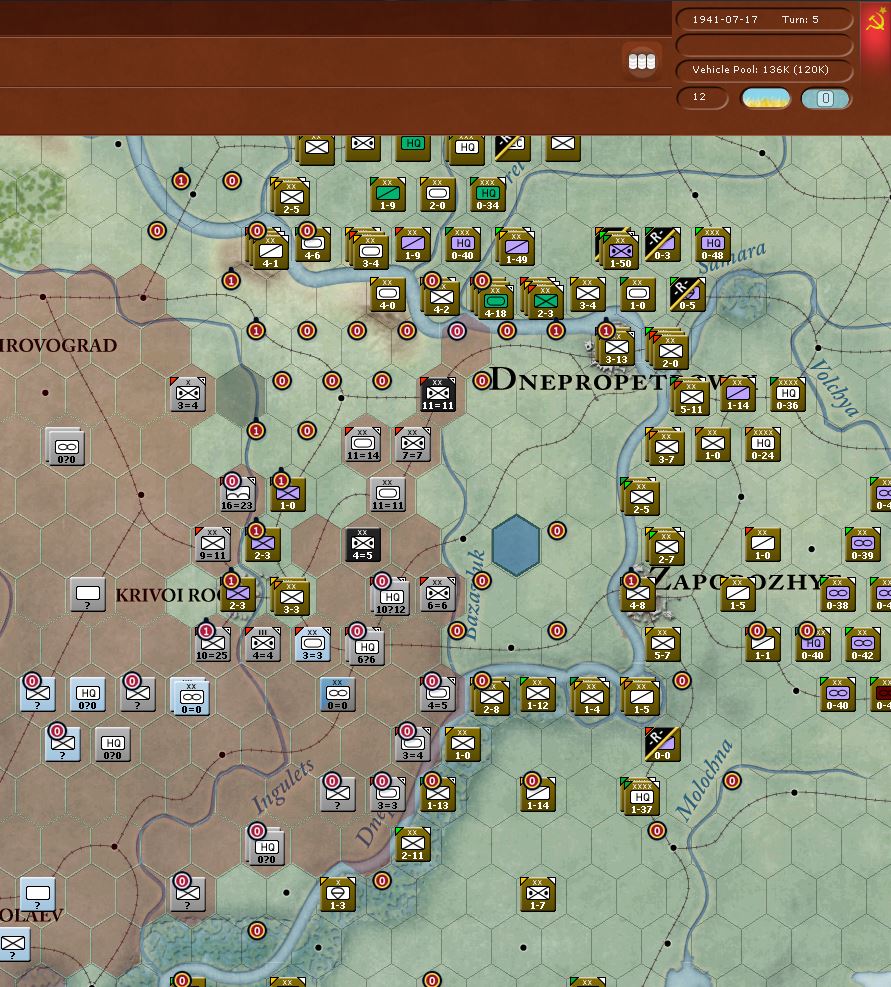Viewport: 891px width, 987px height.
Task: Select the Soviet HQ 0-48 counter
Action: tap(713, 245)
